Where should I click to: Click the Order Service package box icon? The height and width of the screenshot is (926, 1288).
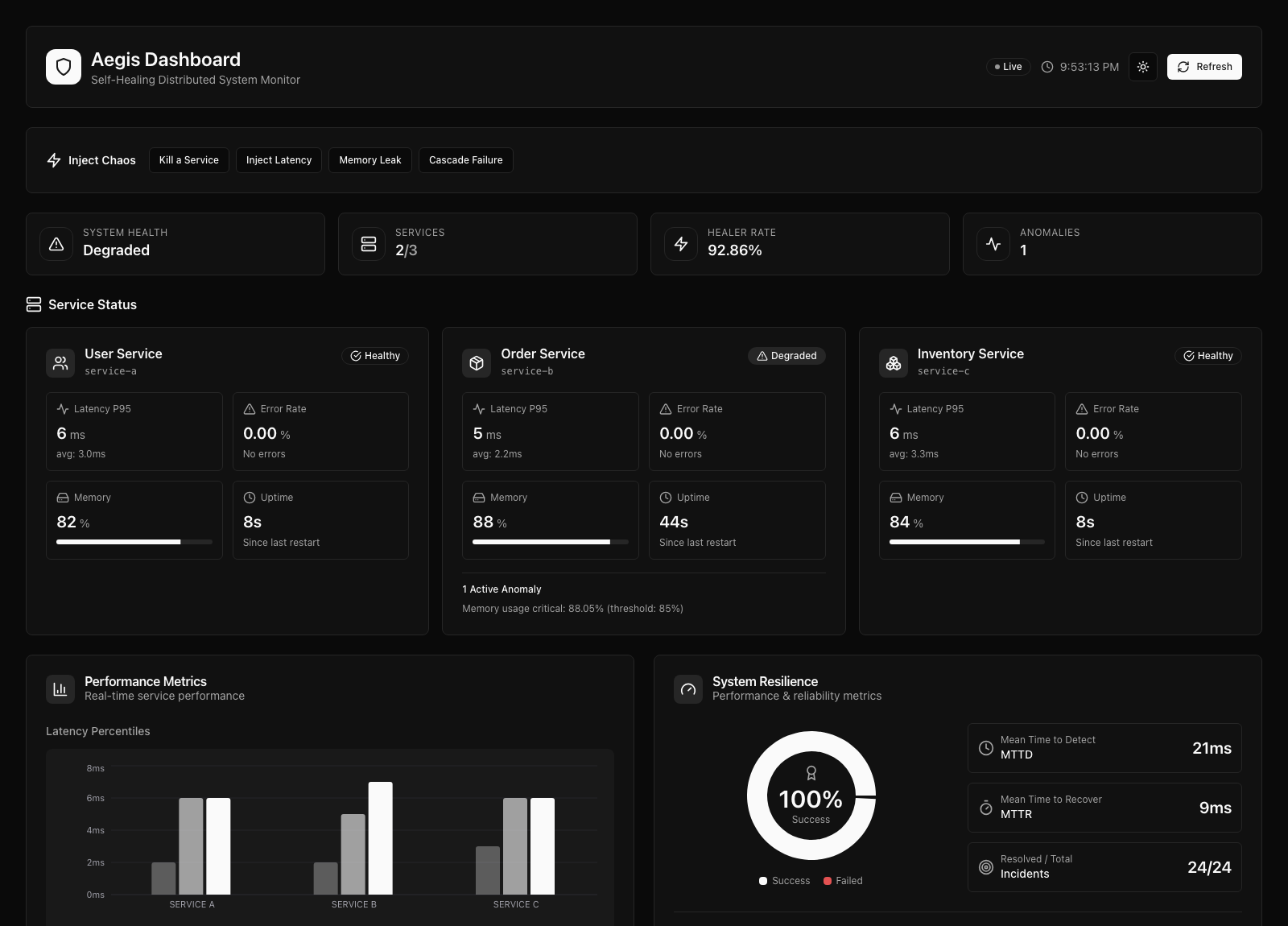[x=477, y=363]
